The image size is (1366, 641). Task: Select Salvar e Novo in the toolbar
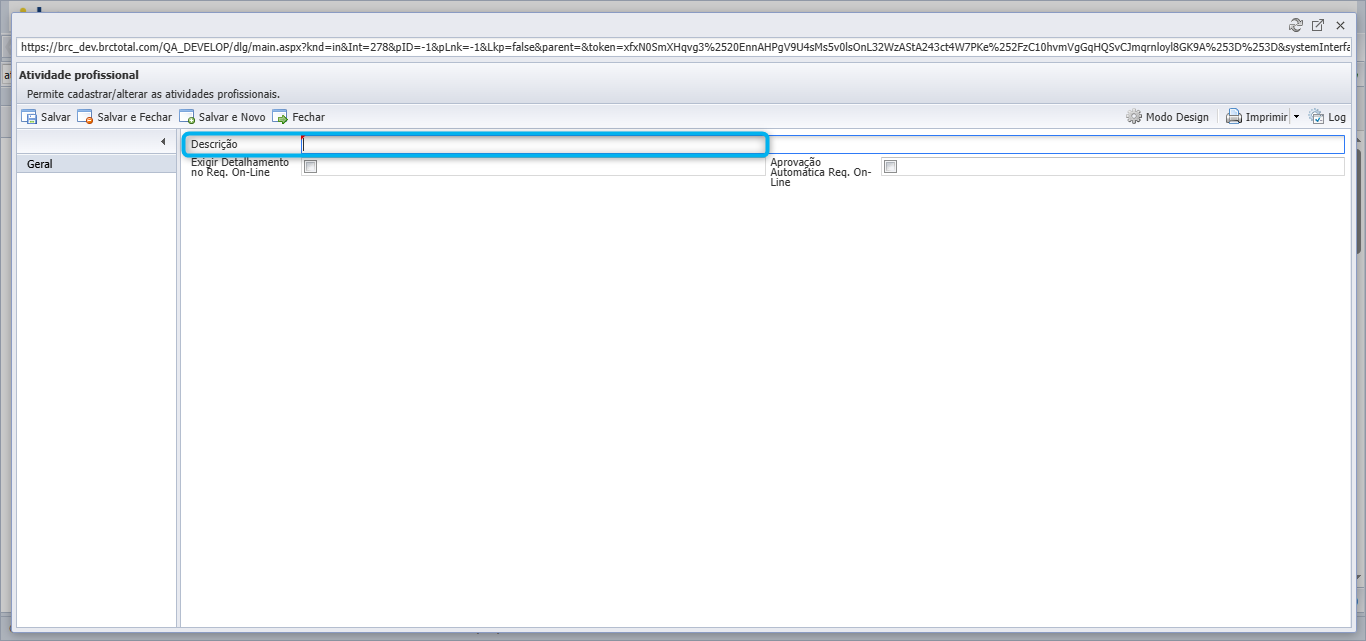tap(223, 117)
